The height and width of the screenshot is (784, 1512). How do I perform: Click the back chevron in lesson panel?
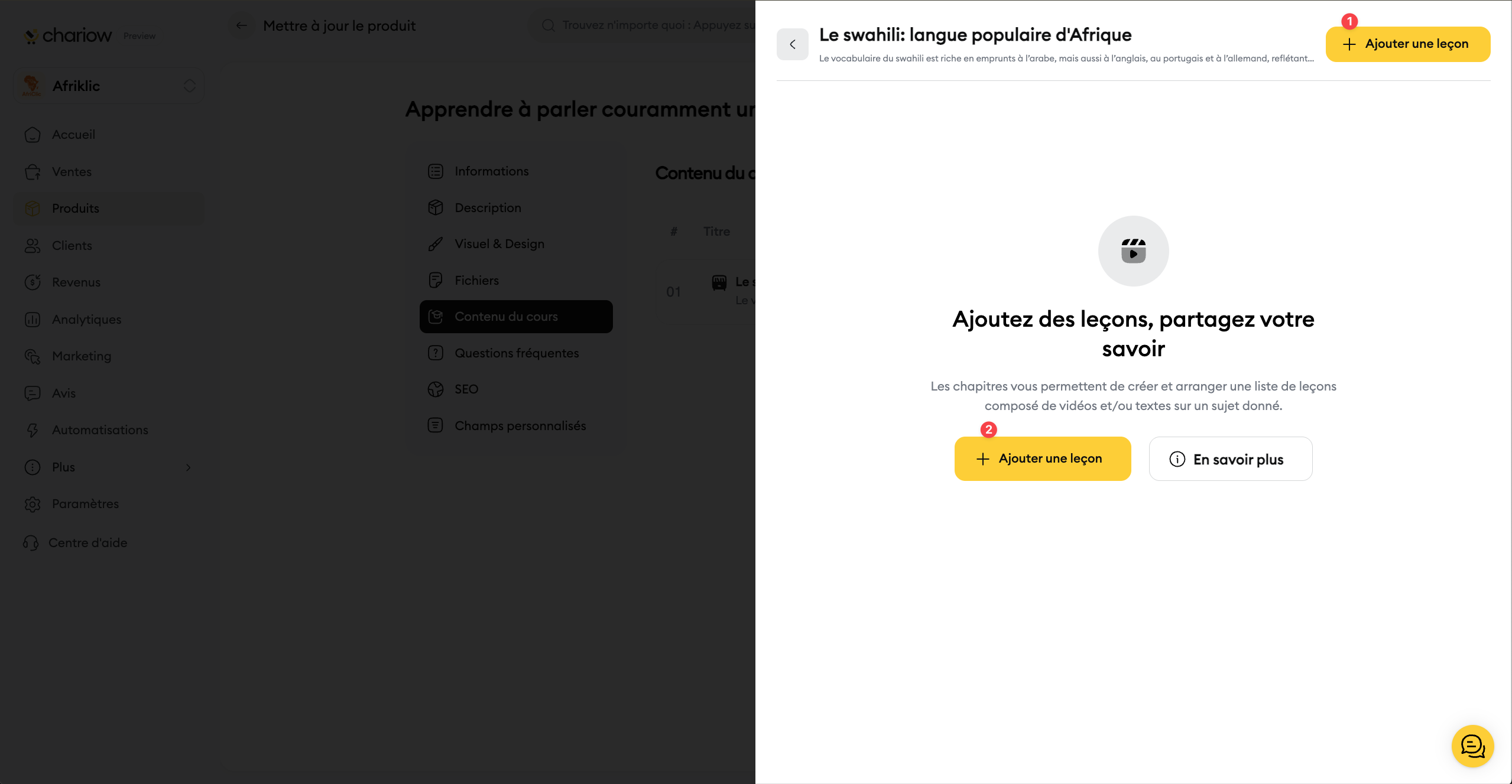coord(792,44)
